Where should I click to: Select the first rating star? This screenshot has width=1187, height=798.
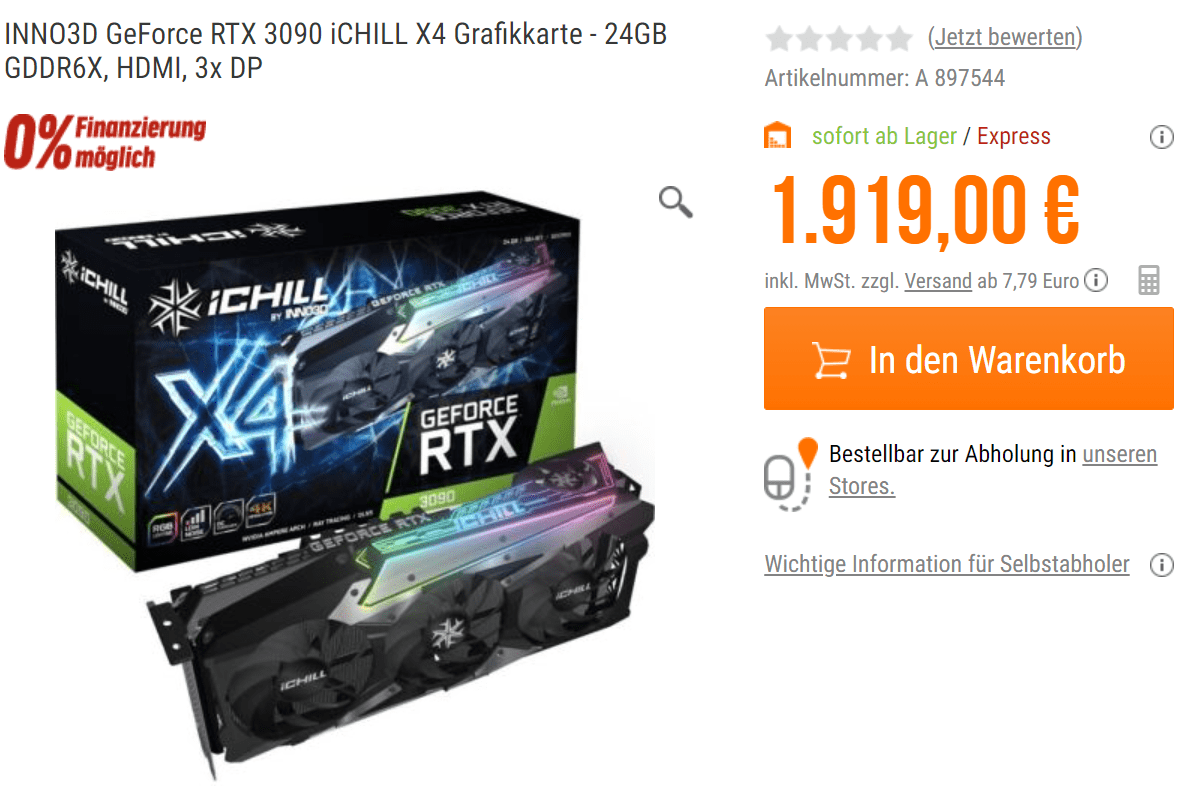tap(779, 38)
